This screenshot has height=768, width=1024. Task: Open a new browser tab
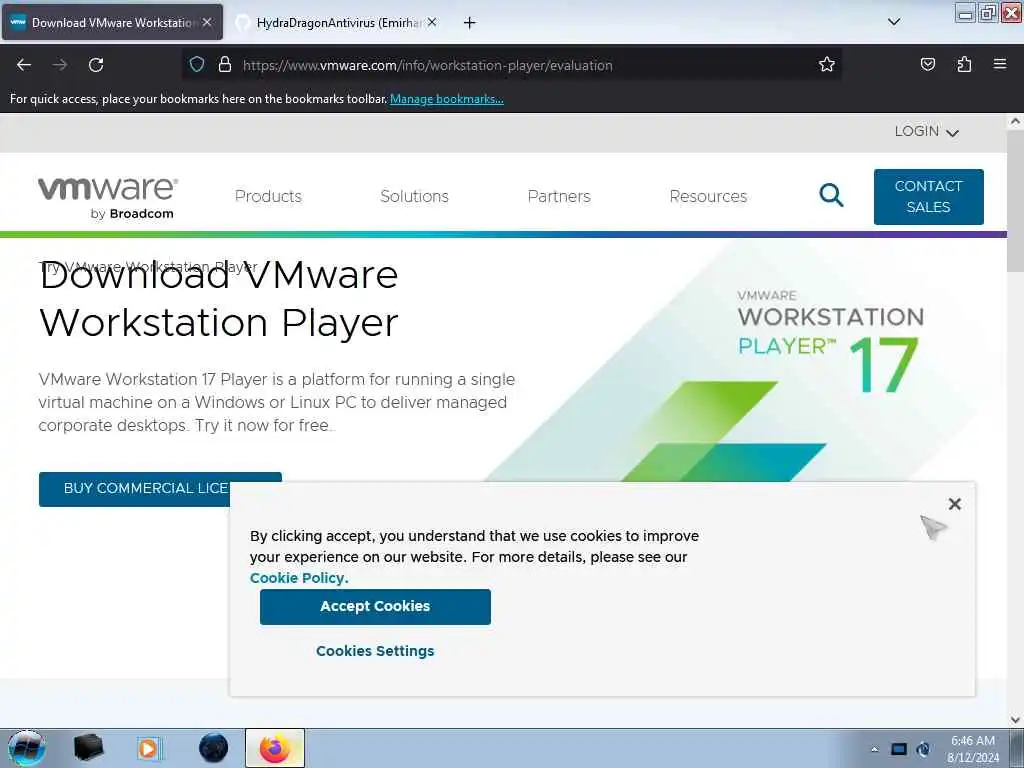coord(470,23)
